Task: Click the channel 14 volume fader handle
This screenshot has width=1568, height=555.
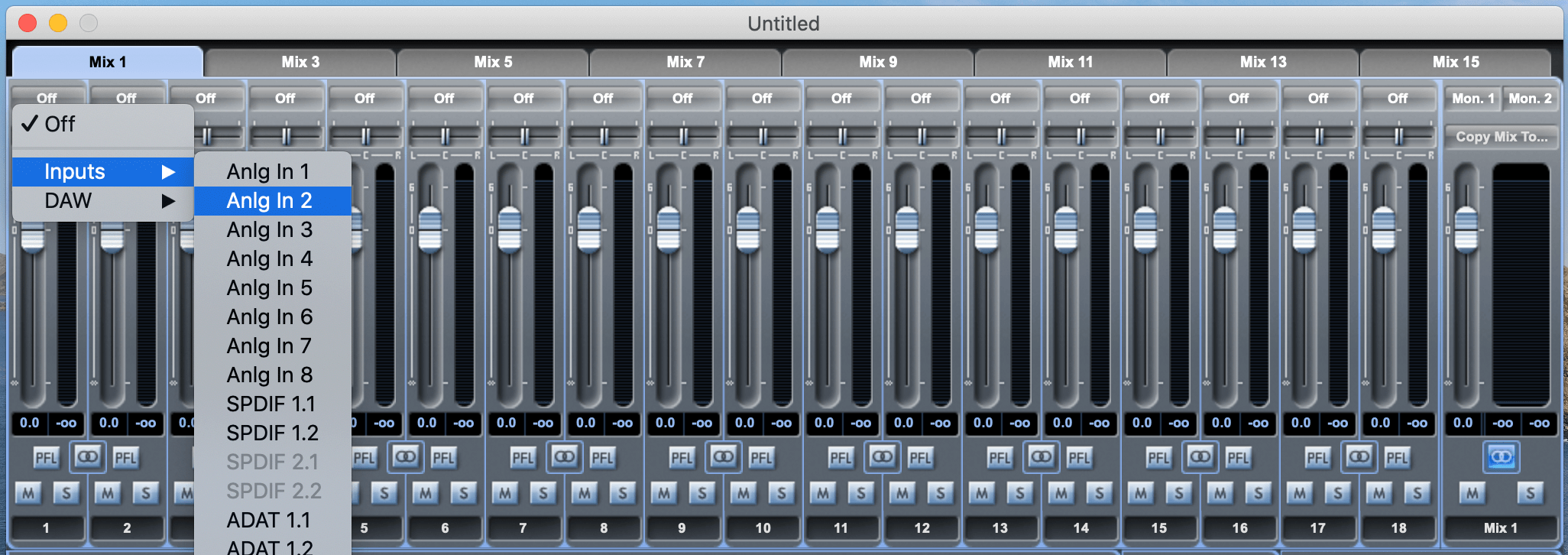Action: tap(1065, 230)
